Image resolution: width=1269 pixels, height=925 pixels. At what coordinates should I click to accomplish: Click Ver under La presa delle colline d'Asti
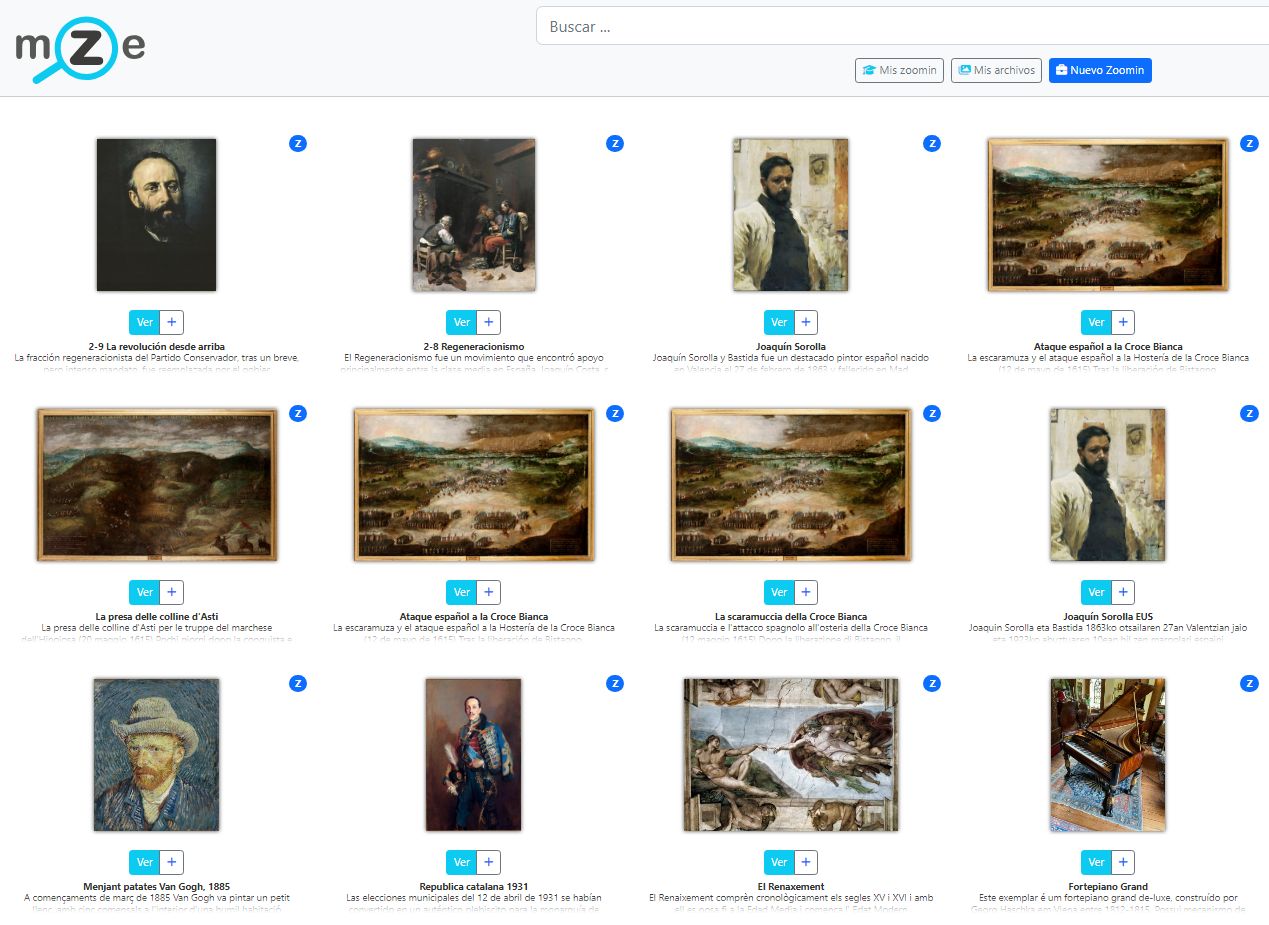[x=144, y=592]
